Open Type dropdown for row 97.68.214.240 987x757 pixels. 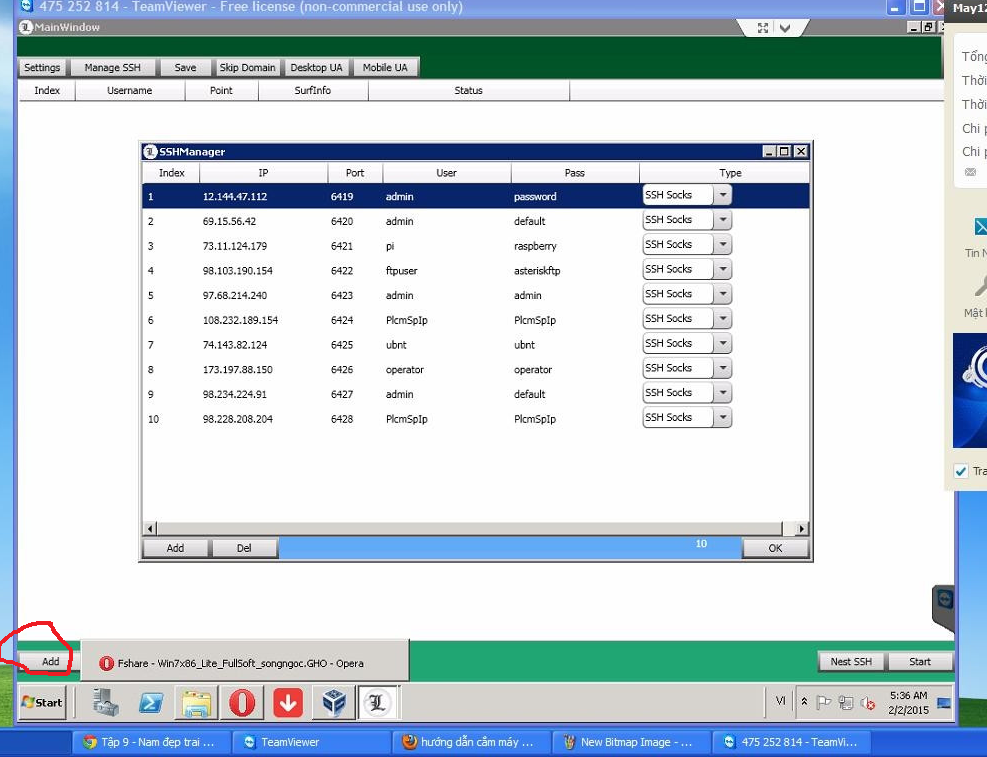point(723,294)
